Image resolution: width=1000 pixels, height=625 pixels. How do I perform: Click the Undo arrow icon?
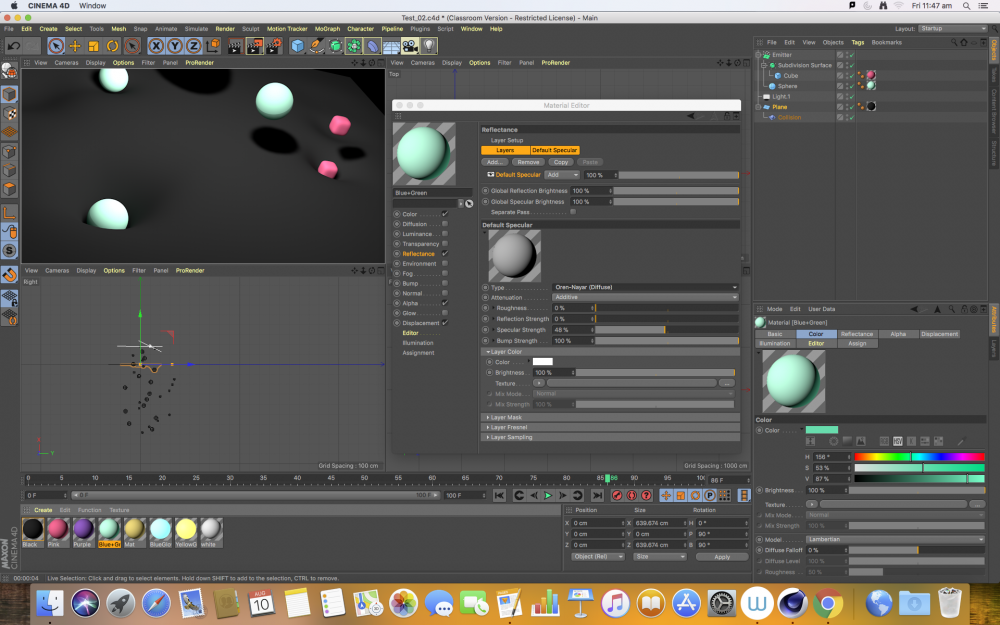click(13, 46)
